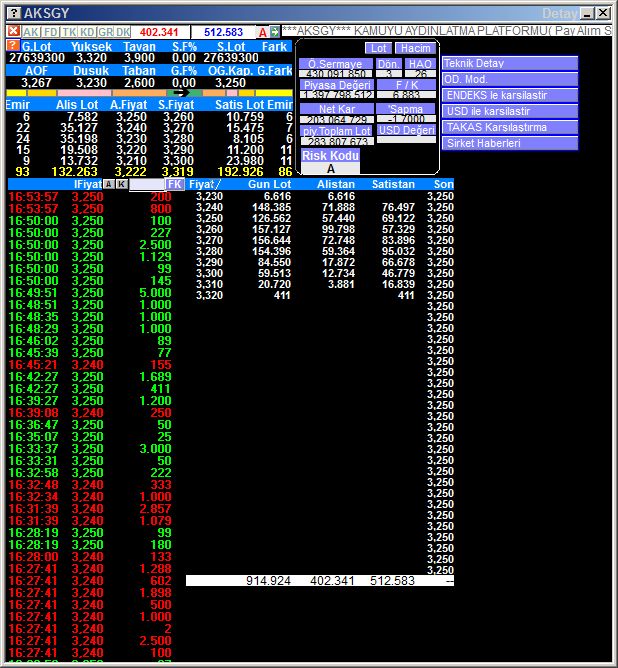Click best bid price 3,250 in order book
This screenshot has height=668, width=618.
tap(131, 117)
